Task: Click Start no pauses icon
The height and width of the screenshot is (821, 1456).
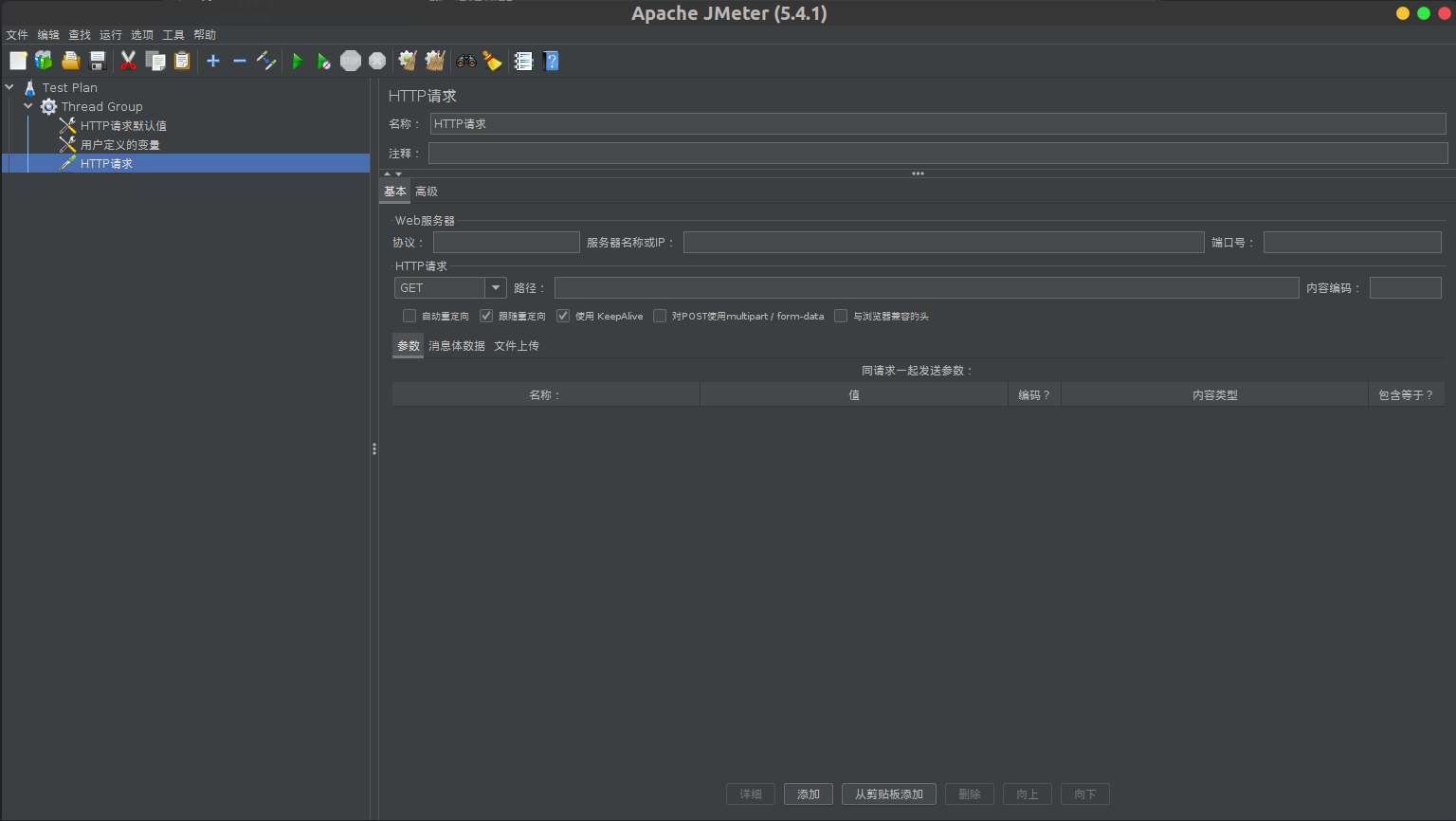Action: pos(324,61)
